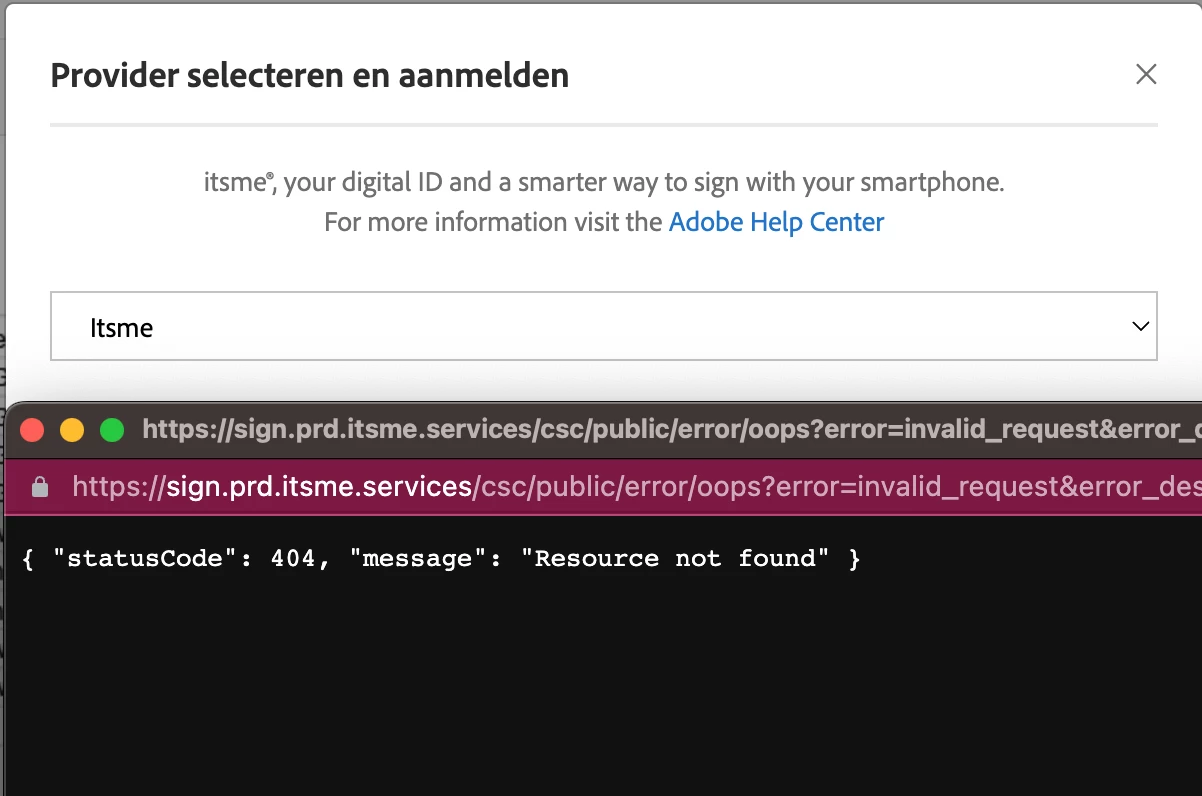Maximize the itsme popup with green button
1202x796 pixels.
[112, 430]
